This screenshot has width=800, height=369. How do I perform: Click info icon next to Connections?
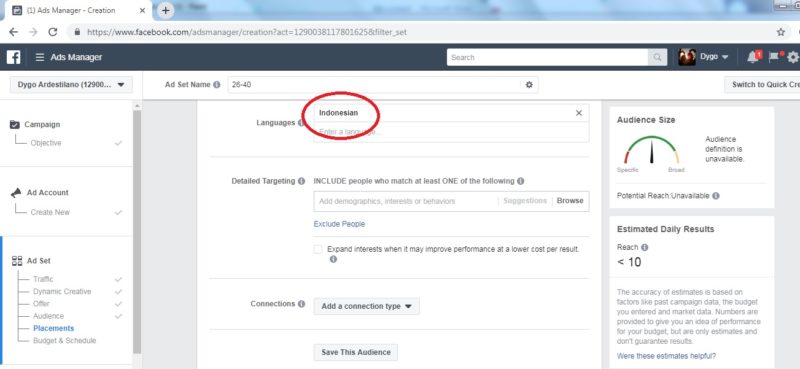point(302,304)
